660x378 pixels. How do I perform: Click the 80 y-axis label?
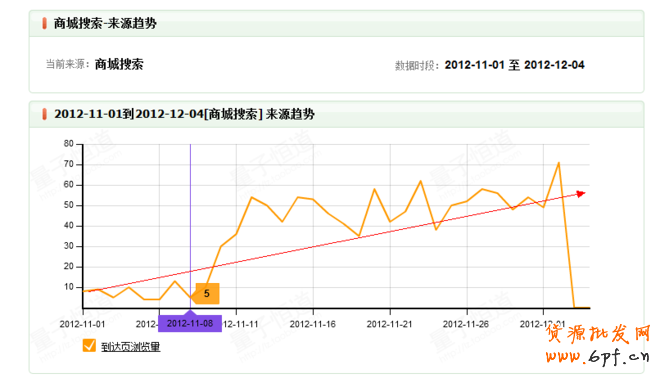tap(69, 144)
